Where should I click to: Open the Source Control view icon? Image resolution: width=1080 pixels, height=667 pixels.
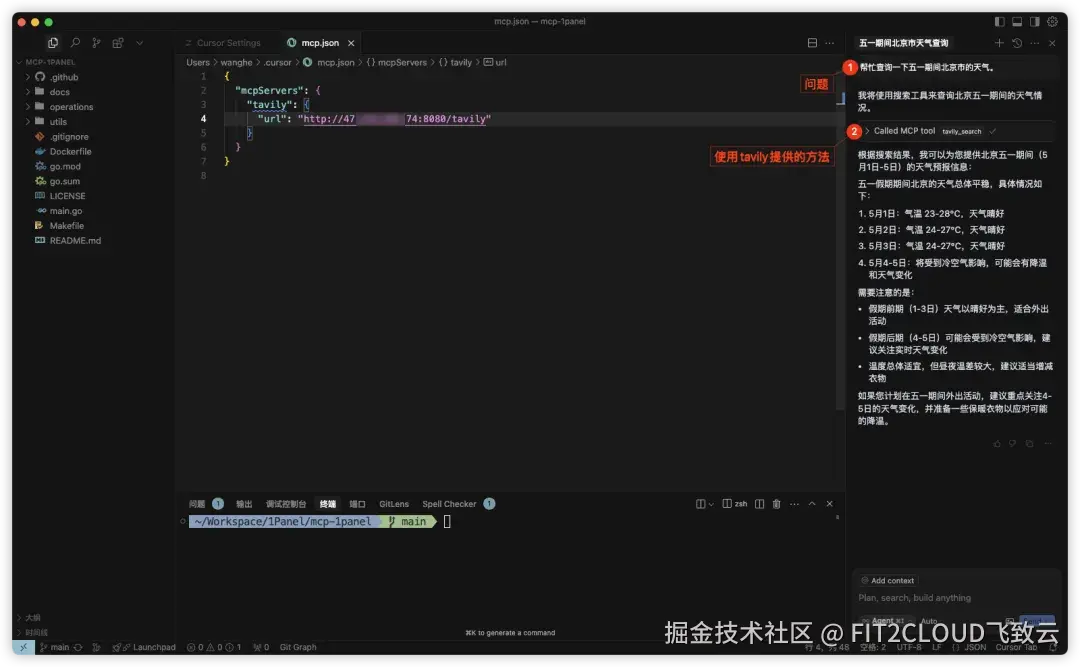pos(96,43)
